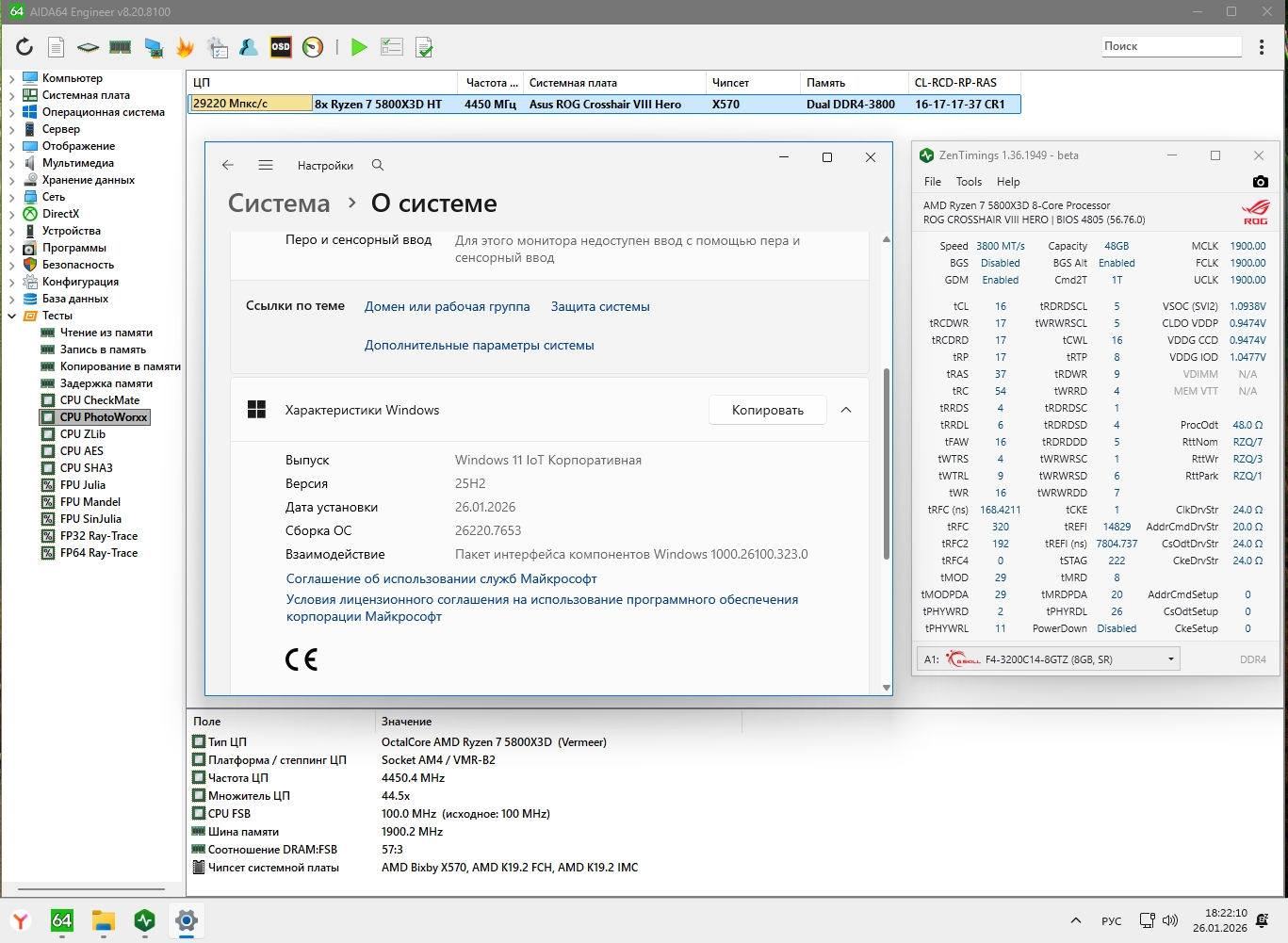The width and height of the screenshot is (1288, 943).
Task: Open the Report page icon in AIDA64 toolbar
Action: point(57,46)
